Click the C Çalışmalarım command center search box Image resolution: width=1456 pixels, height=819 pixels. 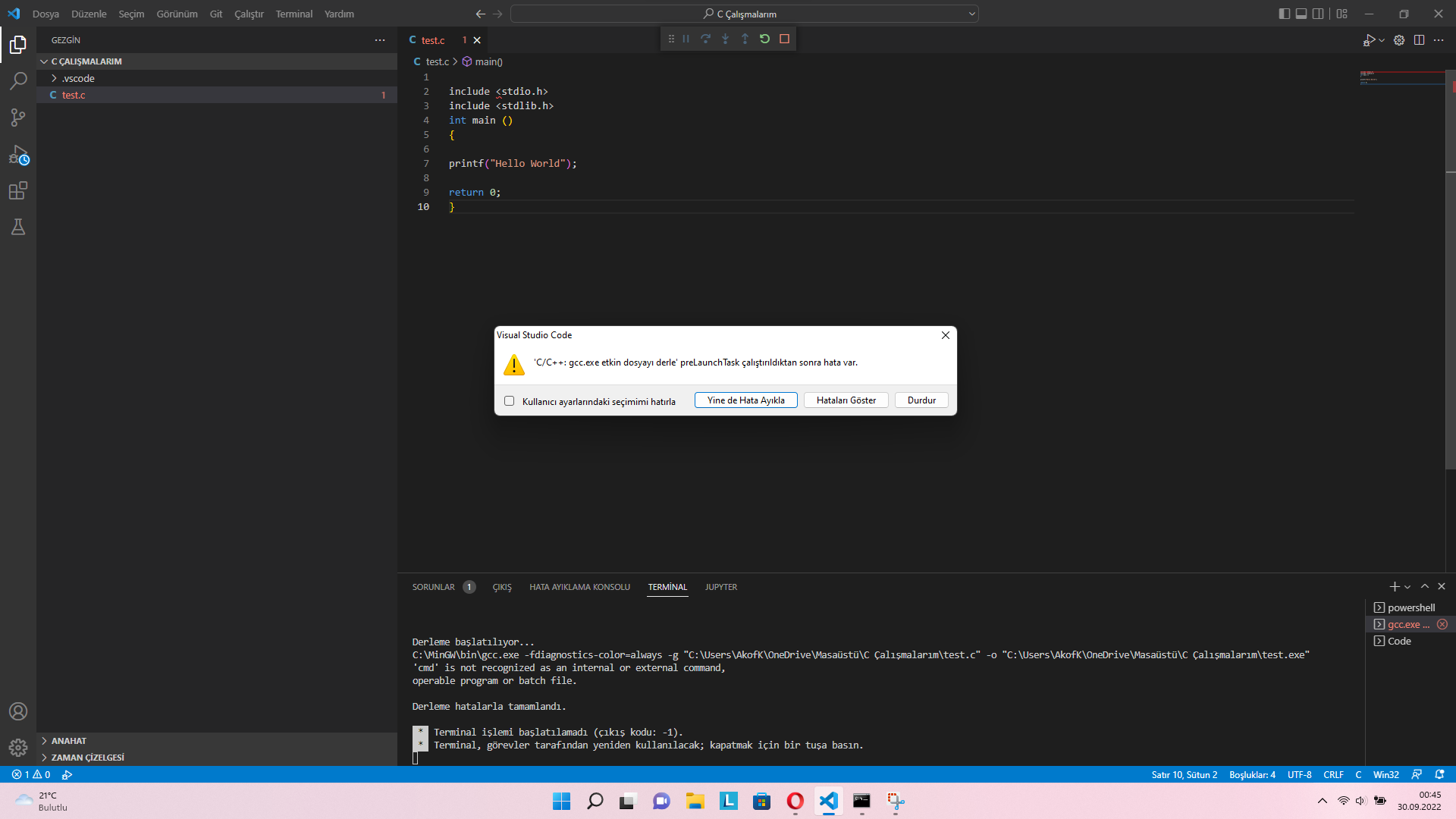[x=745, y=14]
